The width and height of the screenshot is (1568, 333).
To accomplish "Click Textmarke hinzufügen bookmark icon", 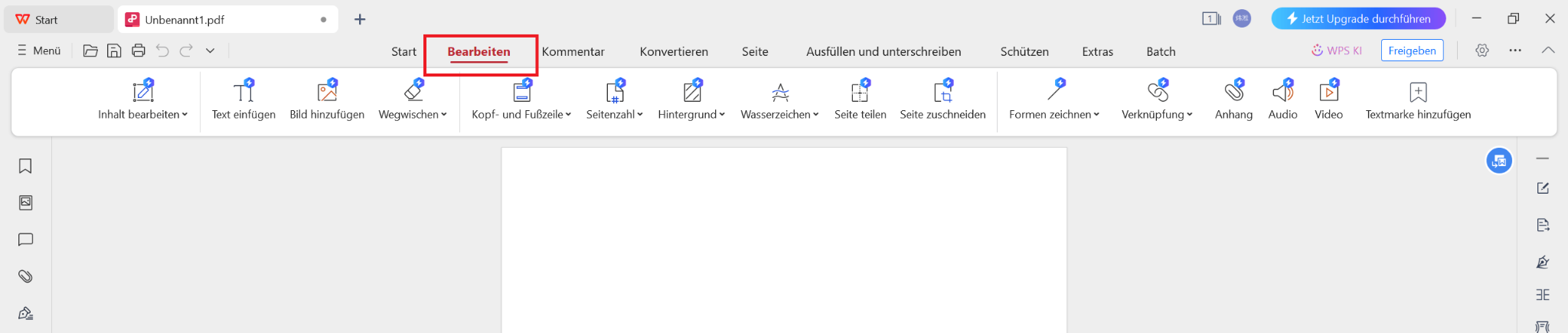I will 1418,93.
